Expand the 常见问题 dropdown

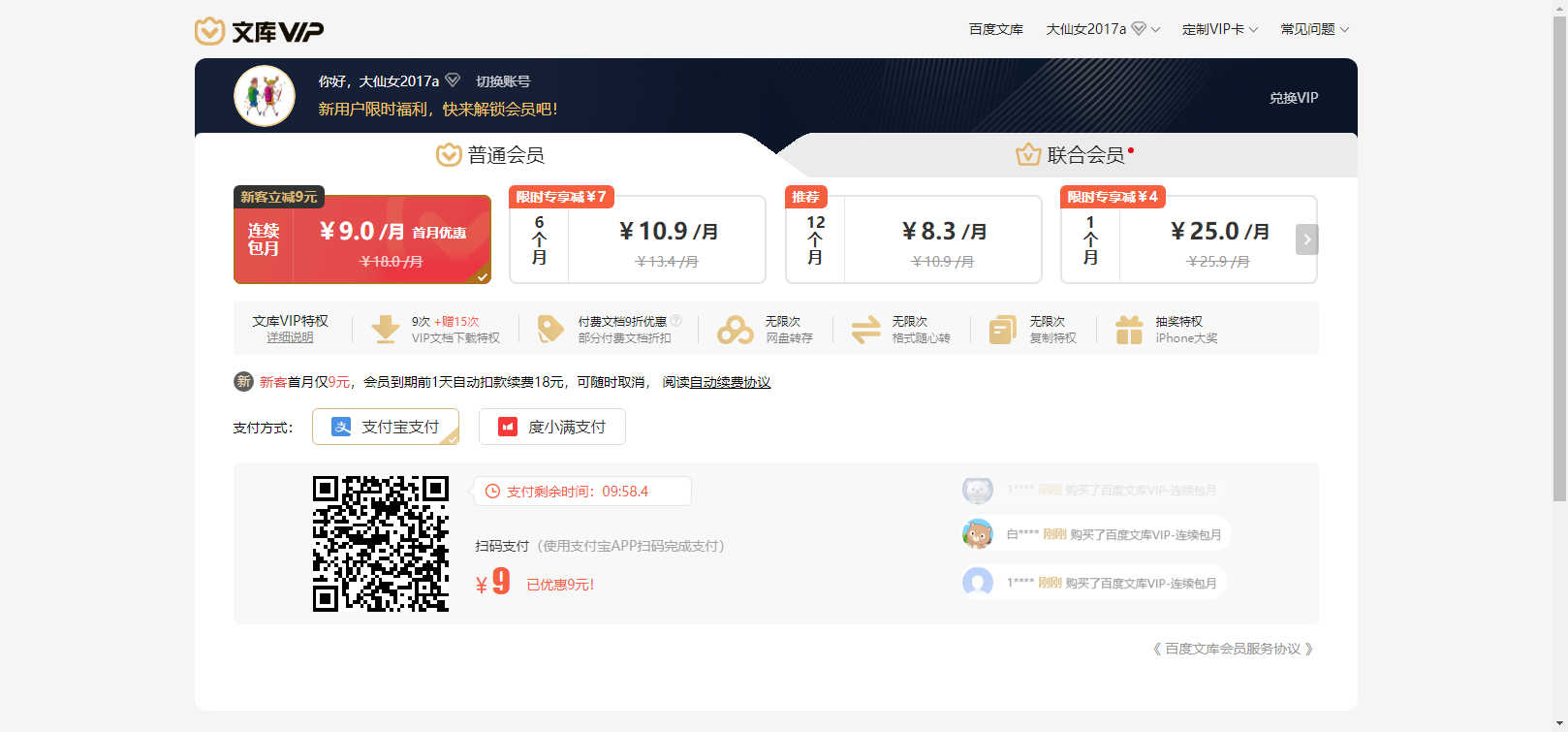click(1315, 29)
